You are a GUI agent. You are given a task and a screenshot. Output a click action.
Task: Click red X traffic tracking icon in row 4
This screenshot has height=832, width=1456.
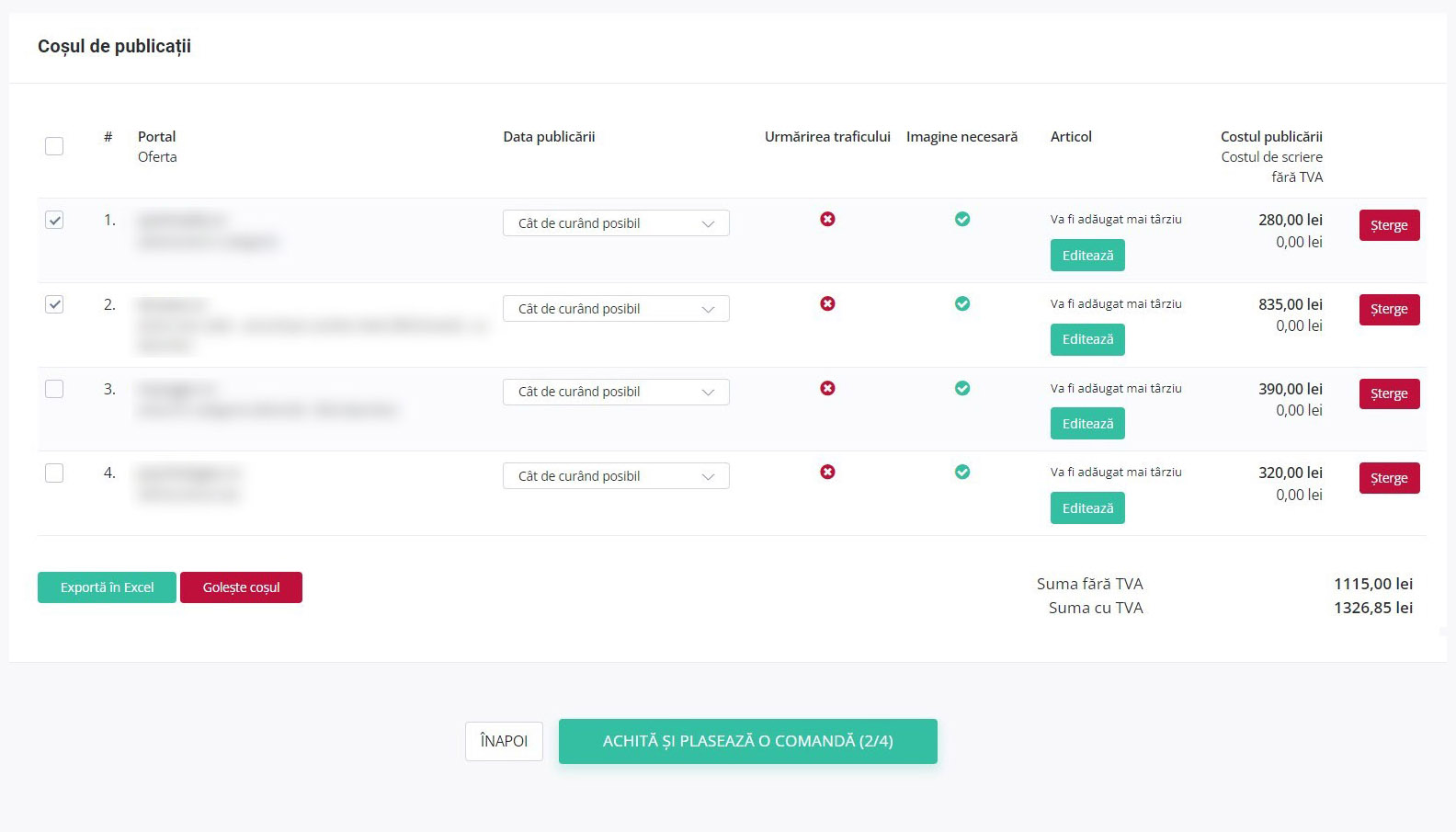[x=827, y=472]
